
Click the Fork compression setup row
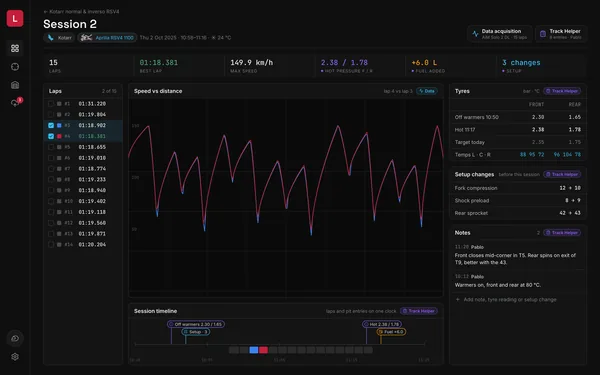pos(518,188)
